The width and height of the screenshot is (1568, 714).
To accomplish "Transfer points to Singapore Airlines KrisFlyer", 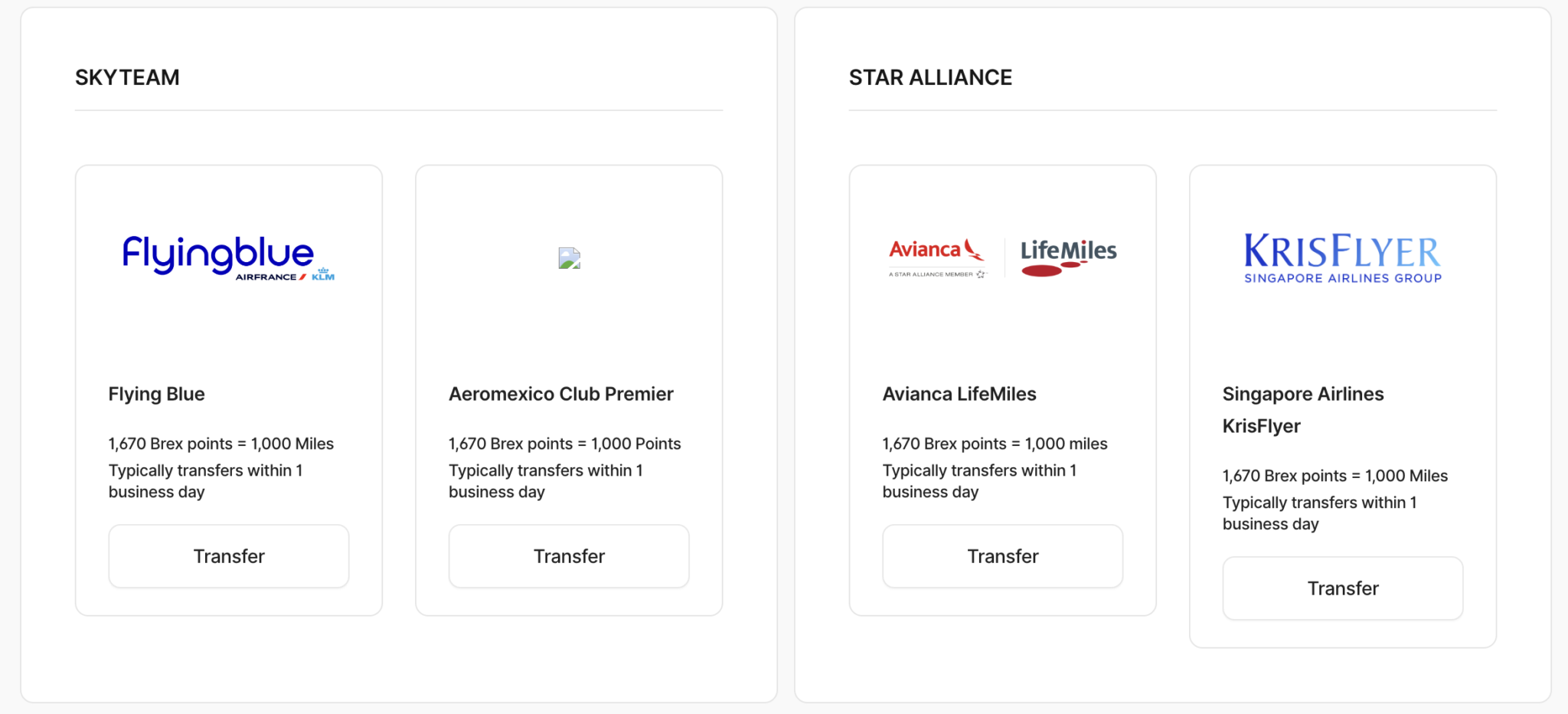I will click(x=1343, y=588).
